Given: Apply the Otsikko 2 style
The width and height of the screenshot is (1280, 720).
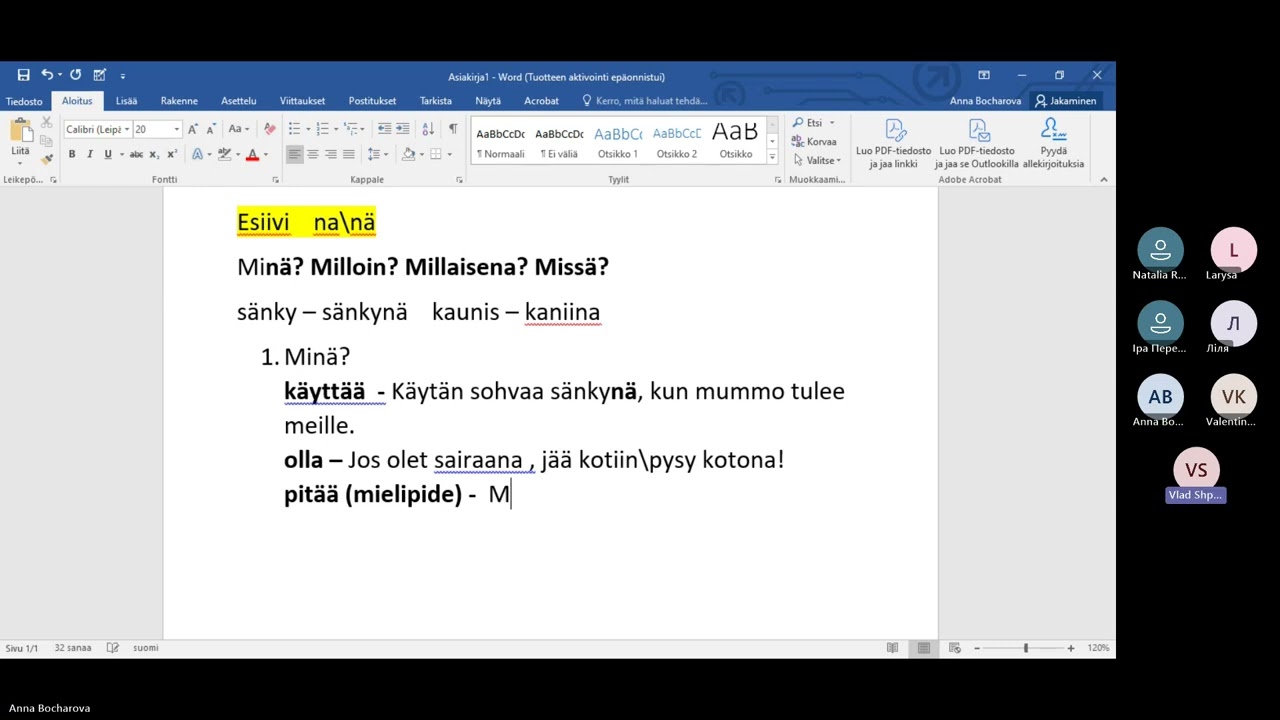Looking at the screenshot, I should [x=677, y=142].
